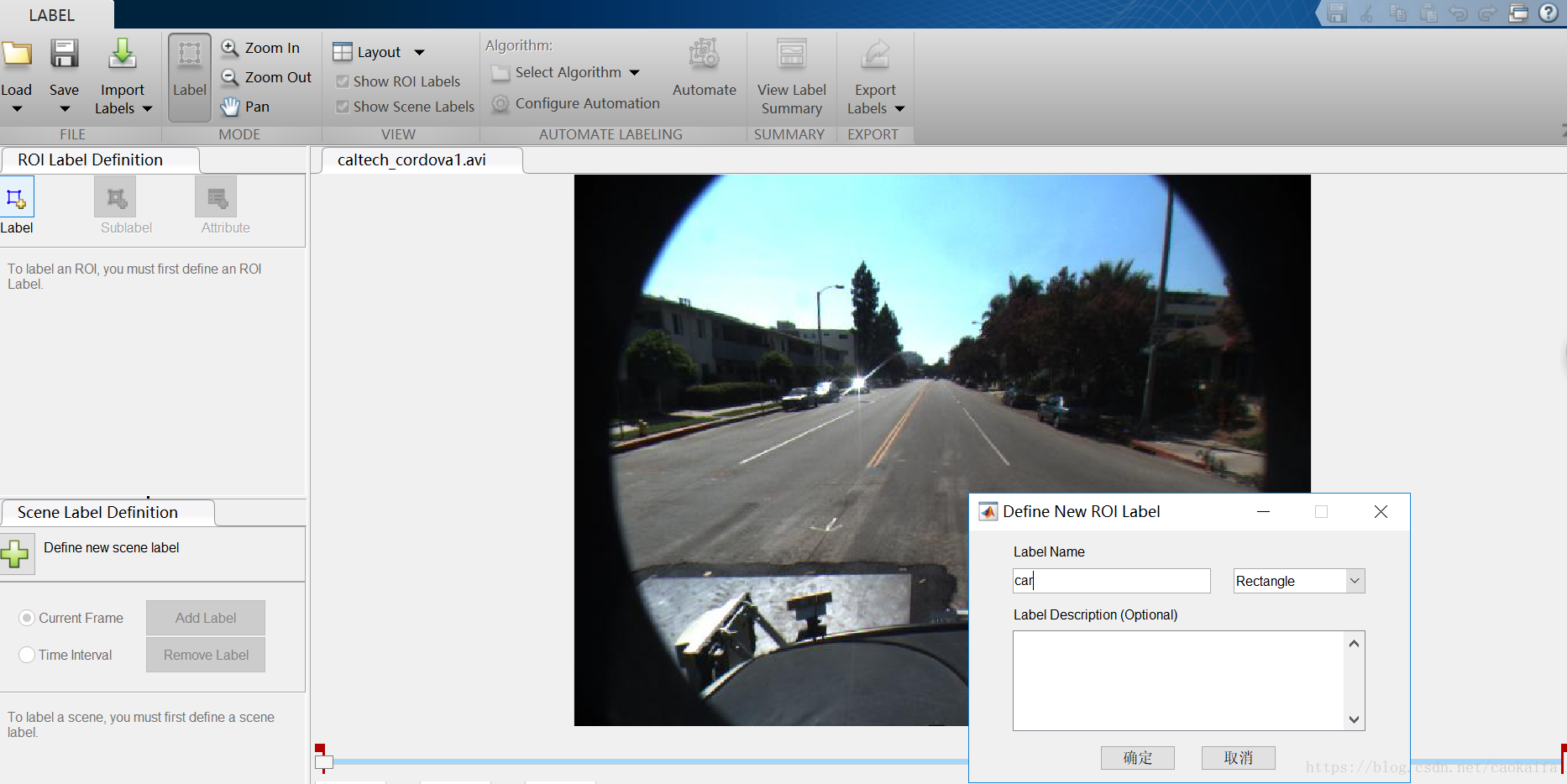
Task: Expand the Layout dropdown arrow
Action: coord(419,52)
